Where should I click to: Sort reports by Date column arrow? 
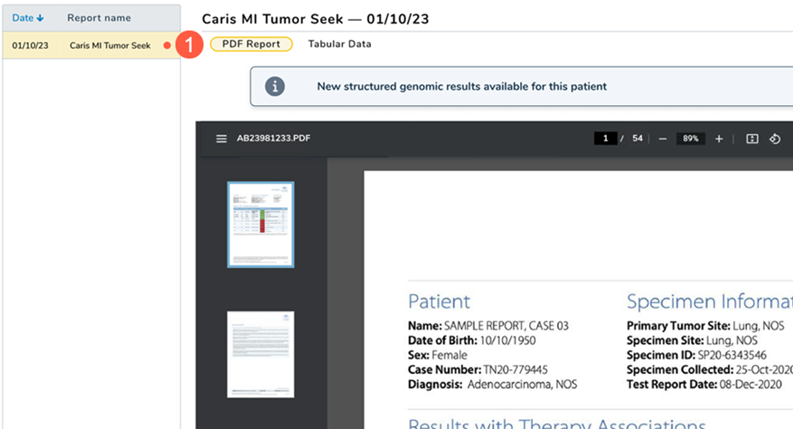tap(41, 18)
